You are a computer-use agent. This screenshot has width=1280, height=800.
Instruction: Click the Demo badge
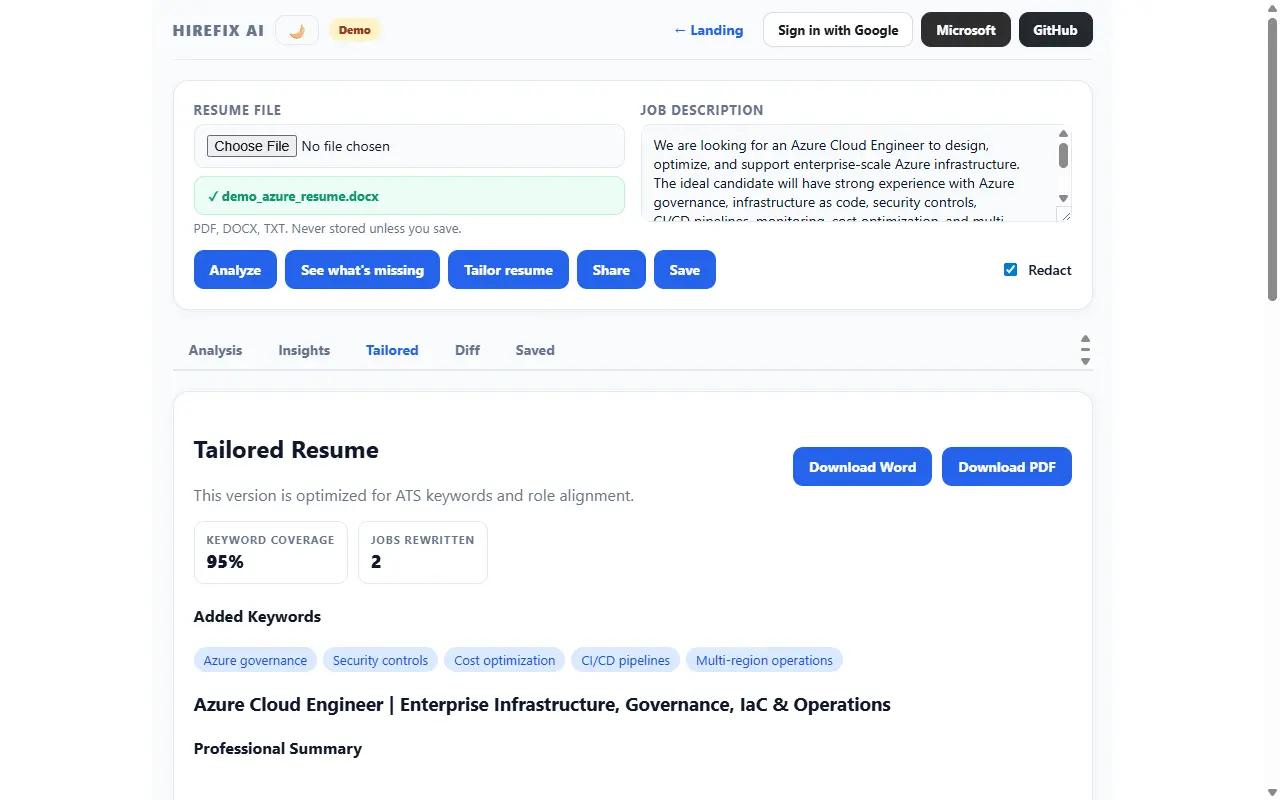tap(355, 30)
